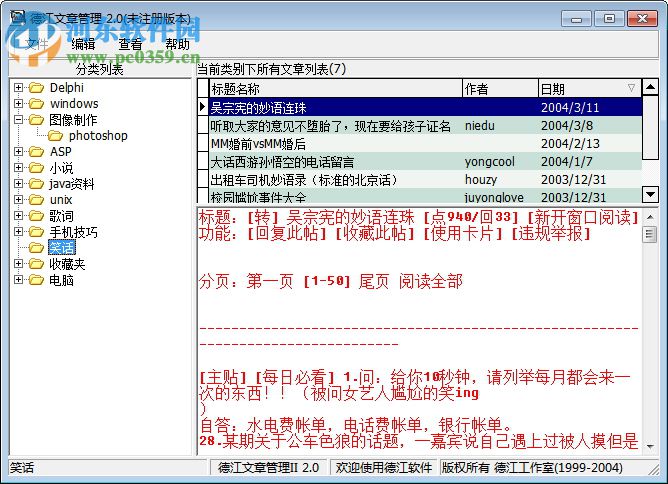Click the 歌词 folder icon
Viewport: 668px width, 484px height.
[x=37, y=216]
